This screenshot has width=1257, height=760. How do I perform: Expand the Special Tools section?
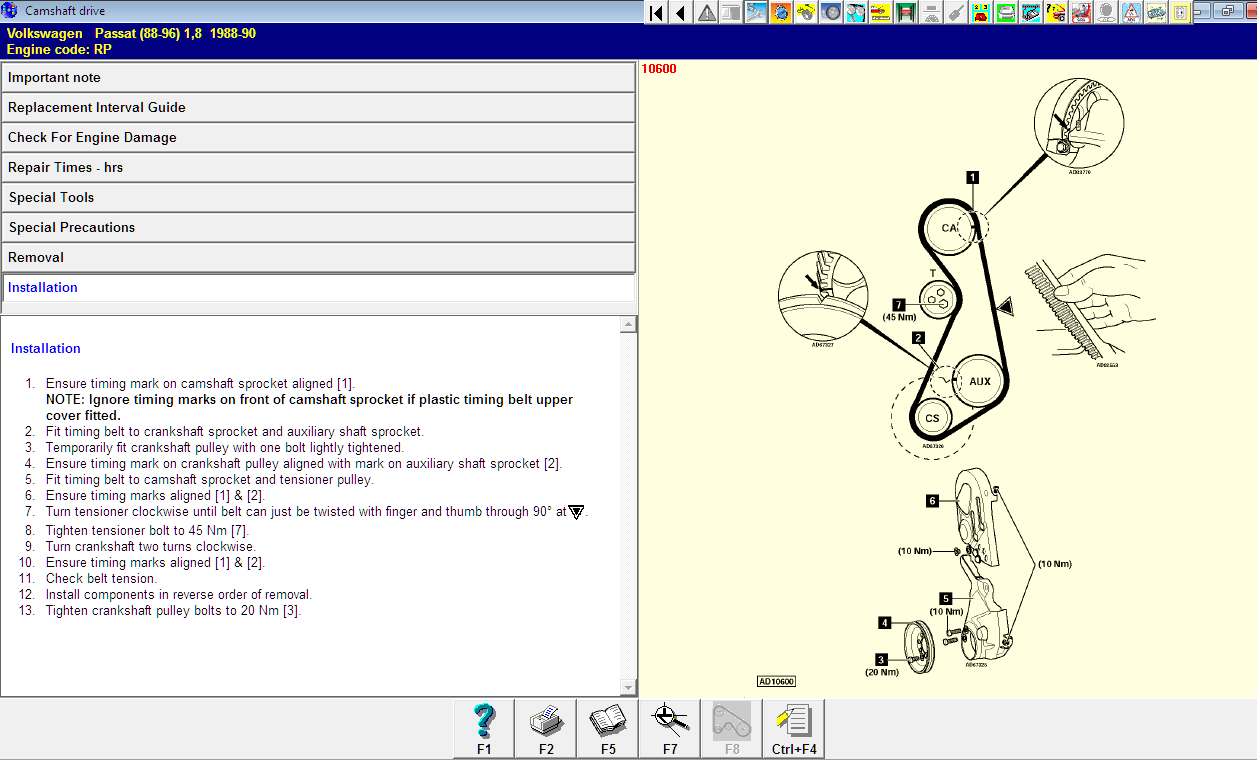318,197
